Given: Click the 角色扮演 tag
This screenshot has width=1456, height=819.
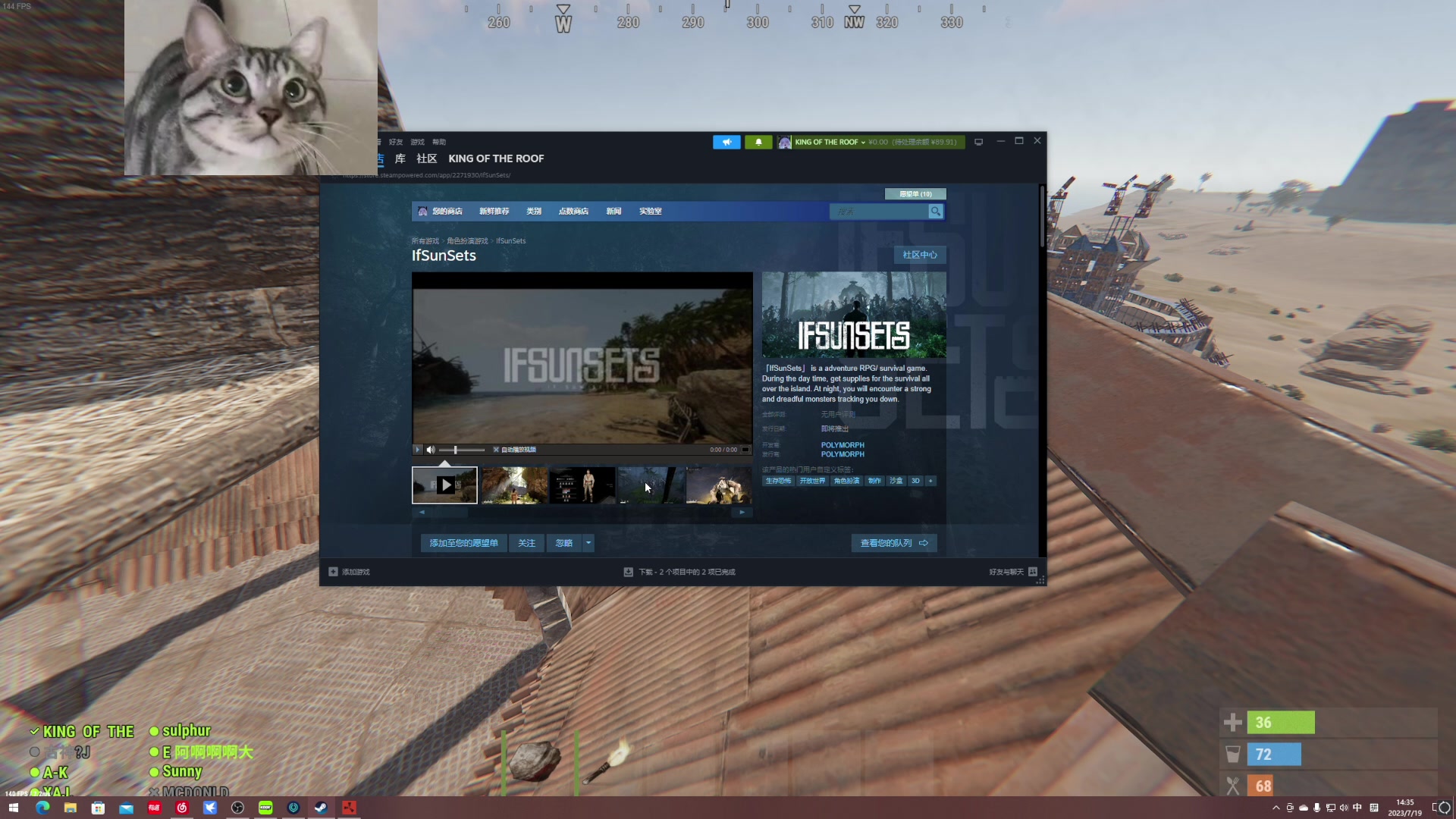Looking at the screenshot, I should [847, 481].
